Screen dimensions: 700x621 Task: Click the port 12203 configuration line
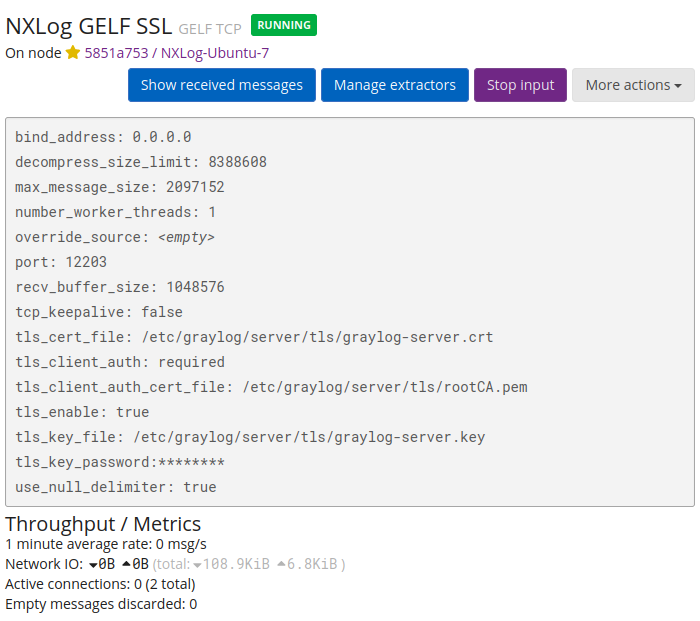click(61, 262)
